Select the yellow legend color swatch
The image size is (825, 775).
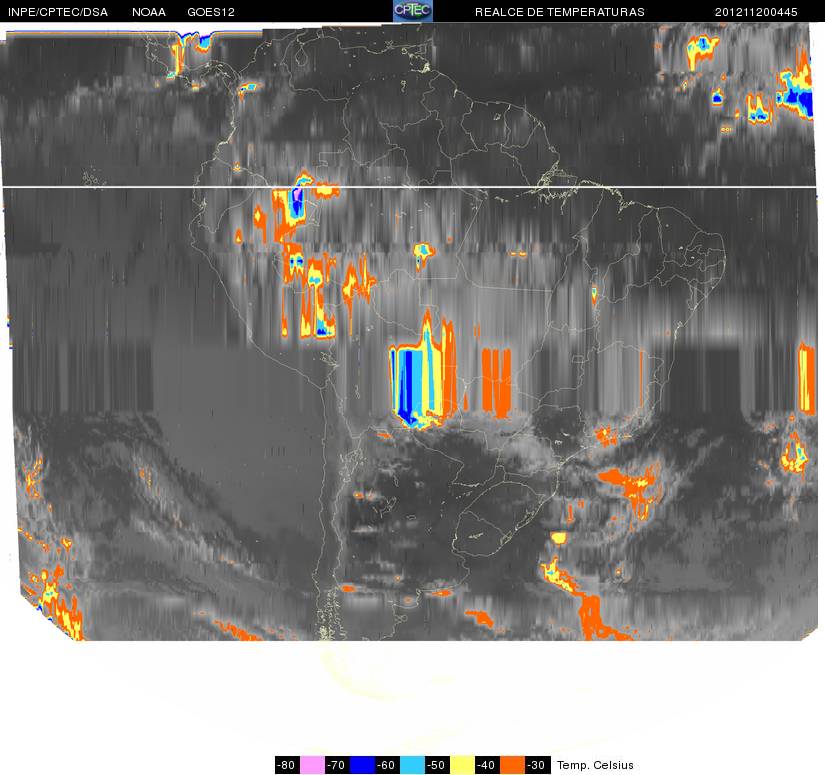click(x=462, y=765)
